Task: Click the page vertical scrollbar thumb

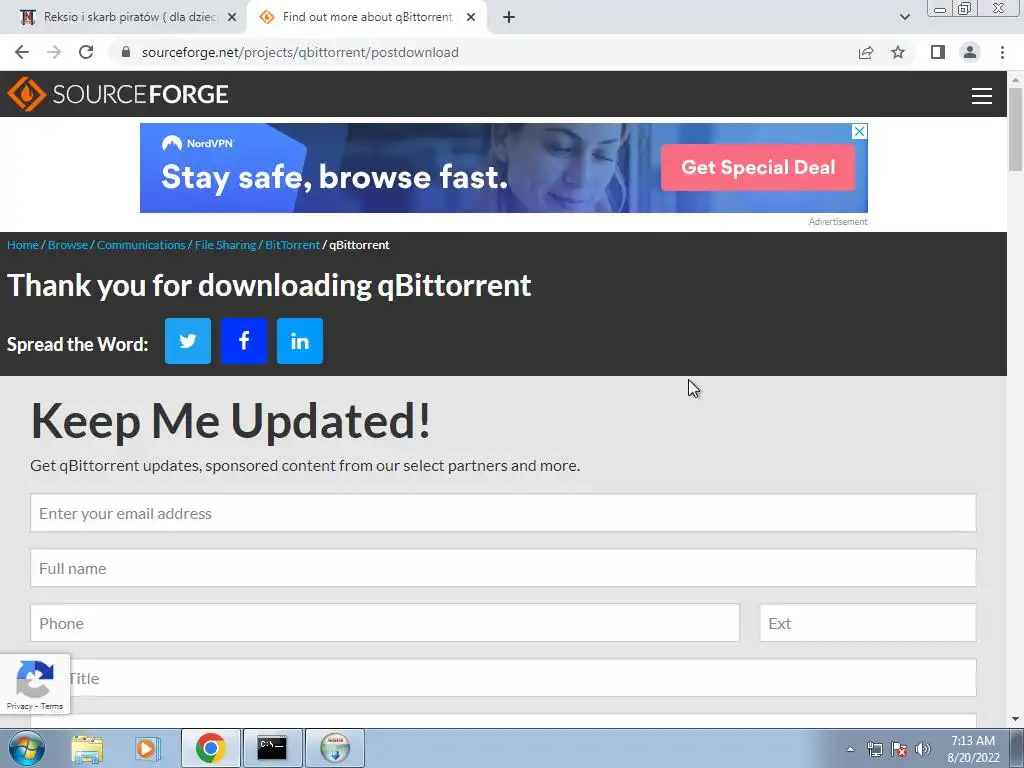Action: pyautogui.click(x=1015, y=129)
